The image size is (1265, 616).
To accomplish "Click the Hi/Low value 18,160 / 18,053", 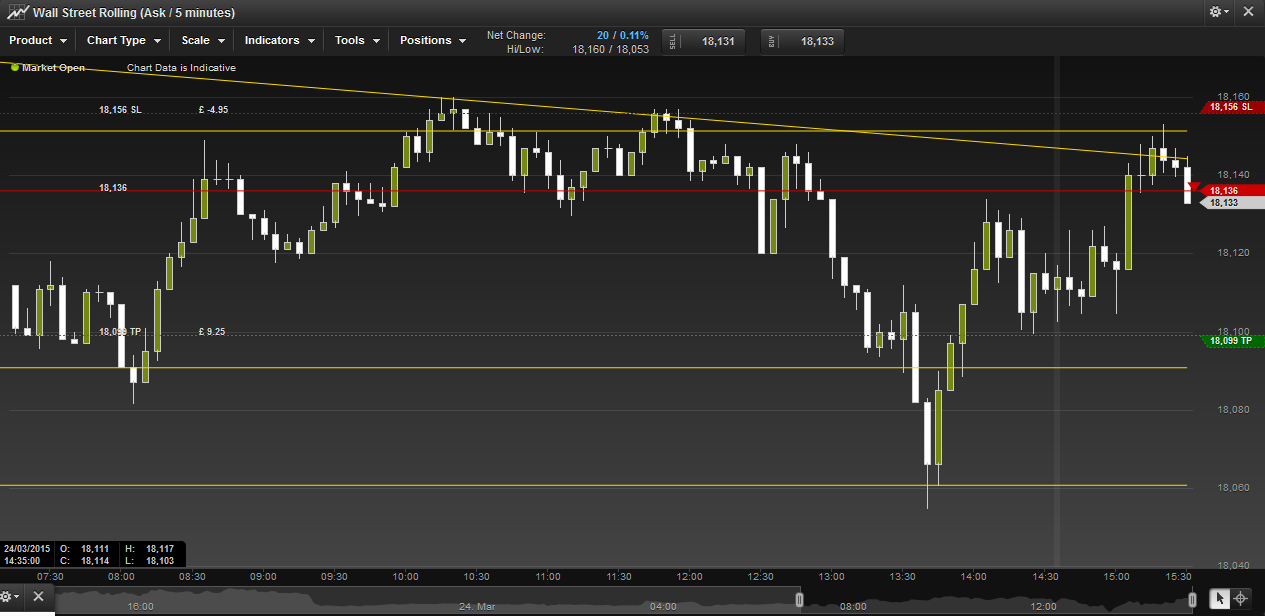I will pos(610,49).
